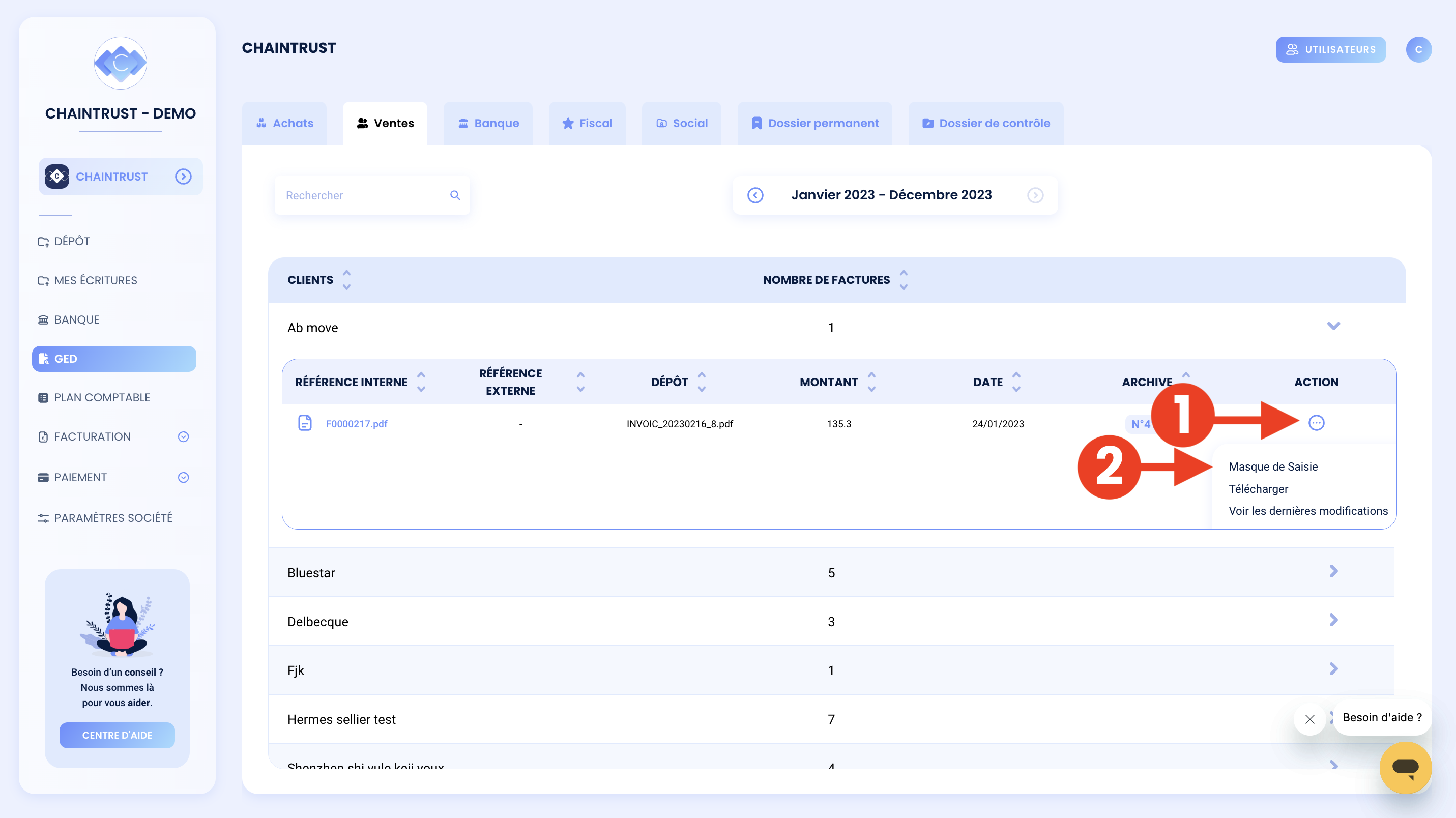Open the user avatar C menu
1456x818 pixels.
(x=1419, y=50)
